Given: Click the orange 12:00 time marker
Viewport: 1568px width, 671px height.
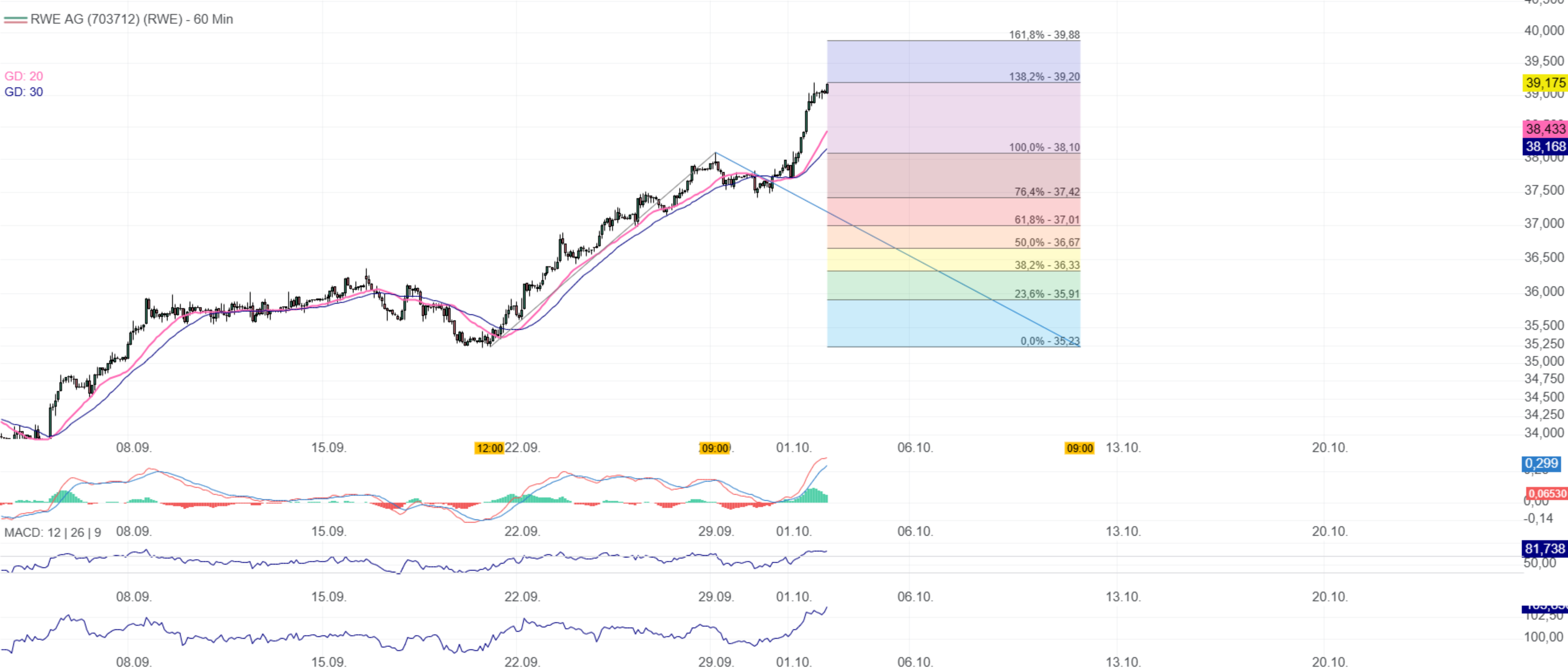Looking at the screenshot, I should (x=489, y=448).
